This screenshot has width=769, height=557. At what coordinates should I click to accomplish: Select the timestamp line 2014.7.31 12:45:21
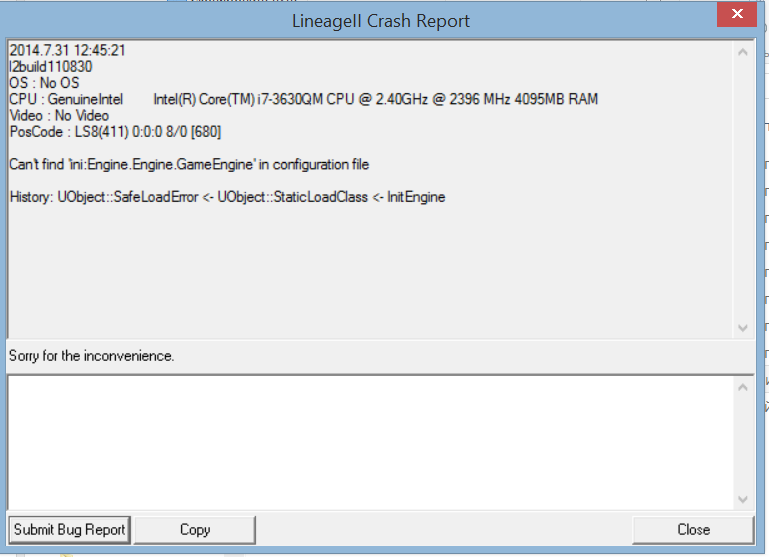tap(68, 50)
